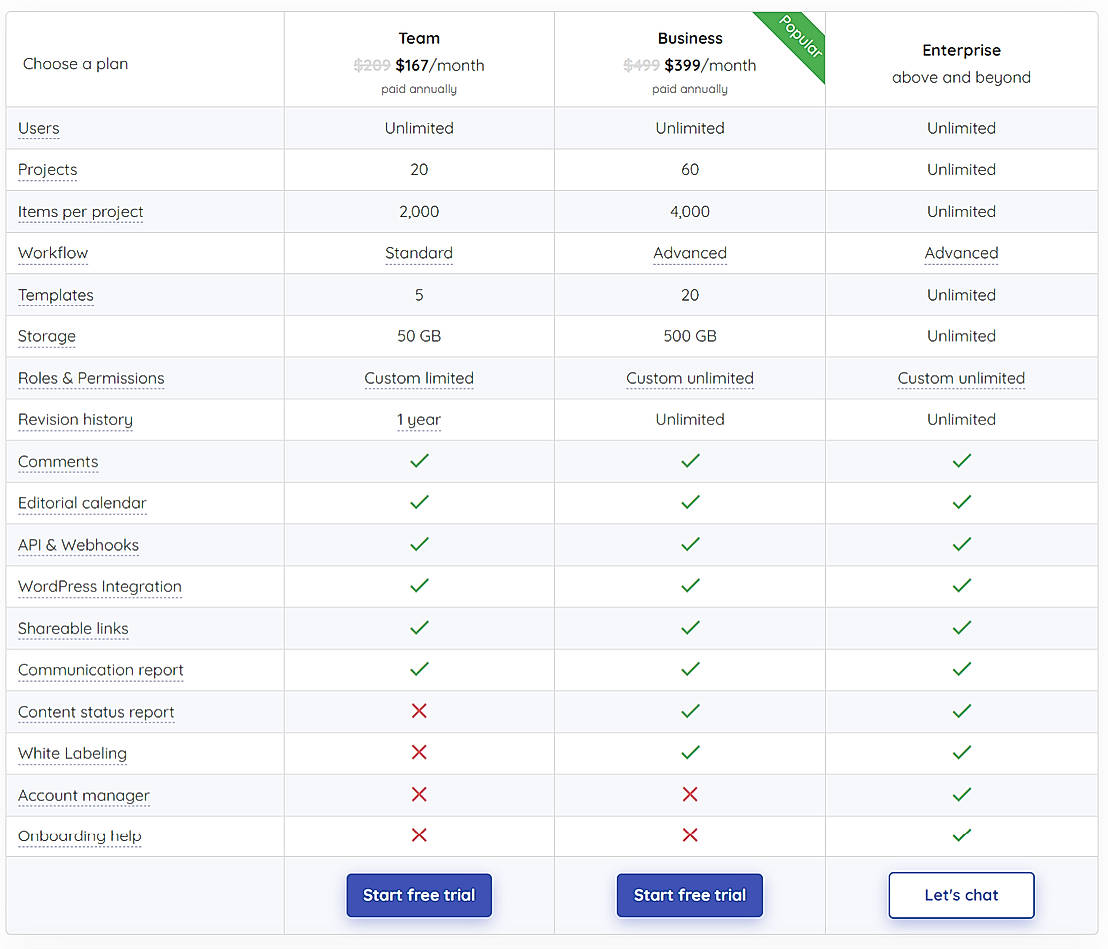Click the Team plan heading
Viewport: 1108px width, 949px height.
(419, 38)
